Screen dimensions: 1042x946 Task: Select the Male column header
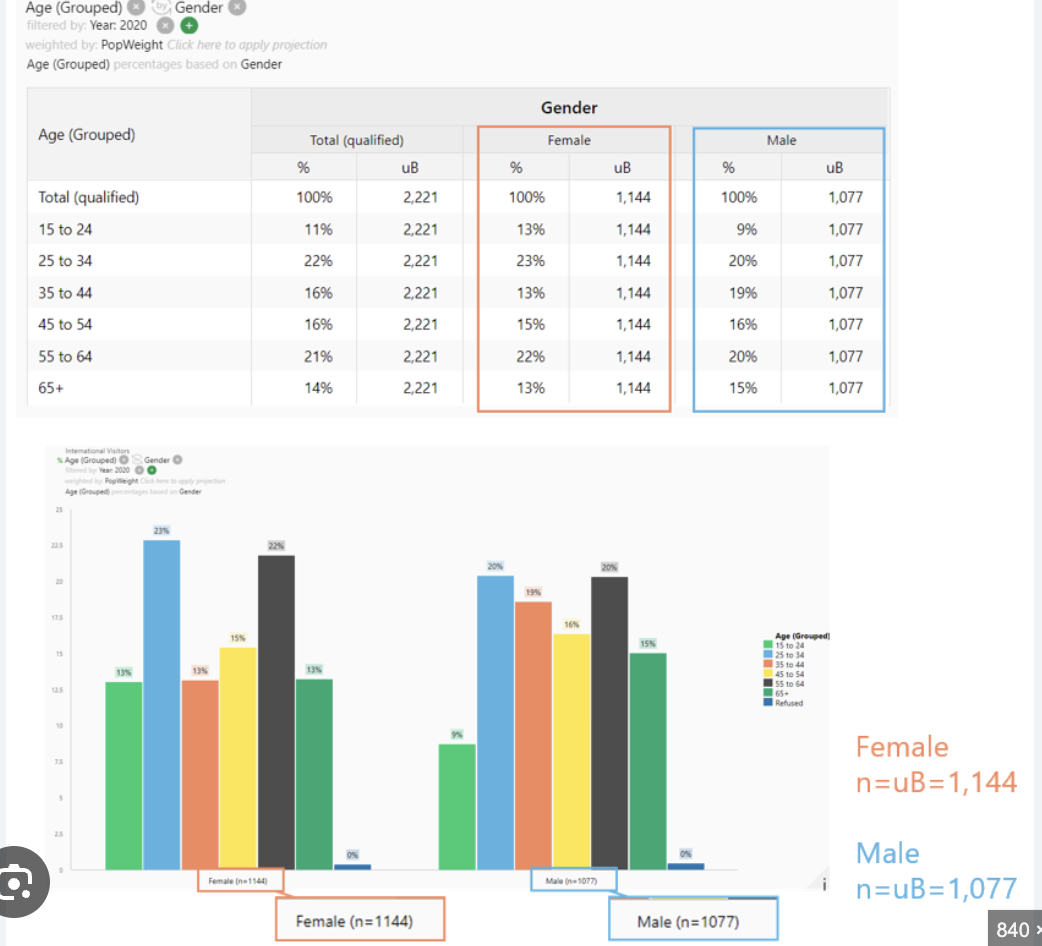point(781,139)
